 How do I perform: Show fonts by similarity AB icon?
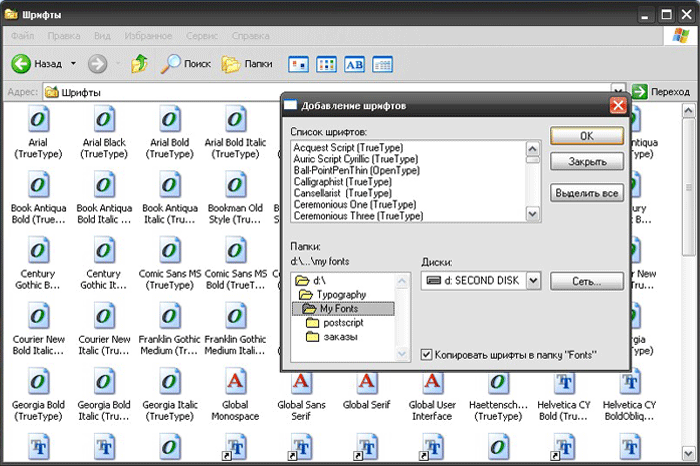coord(354,64)
